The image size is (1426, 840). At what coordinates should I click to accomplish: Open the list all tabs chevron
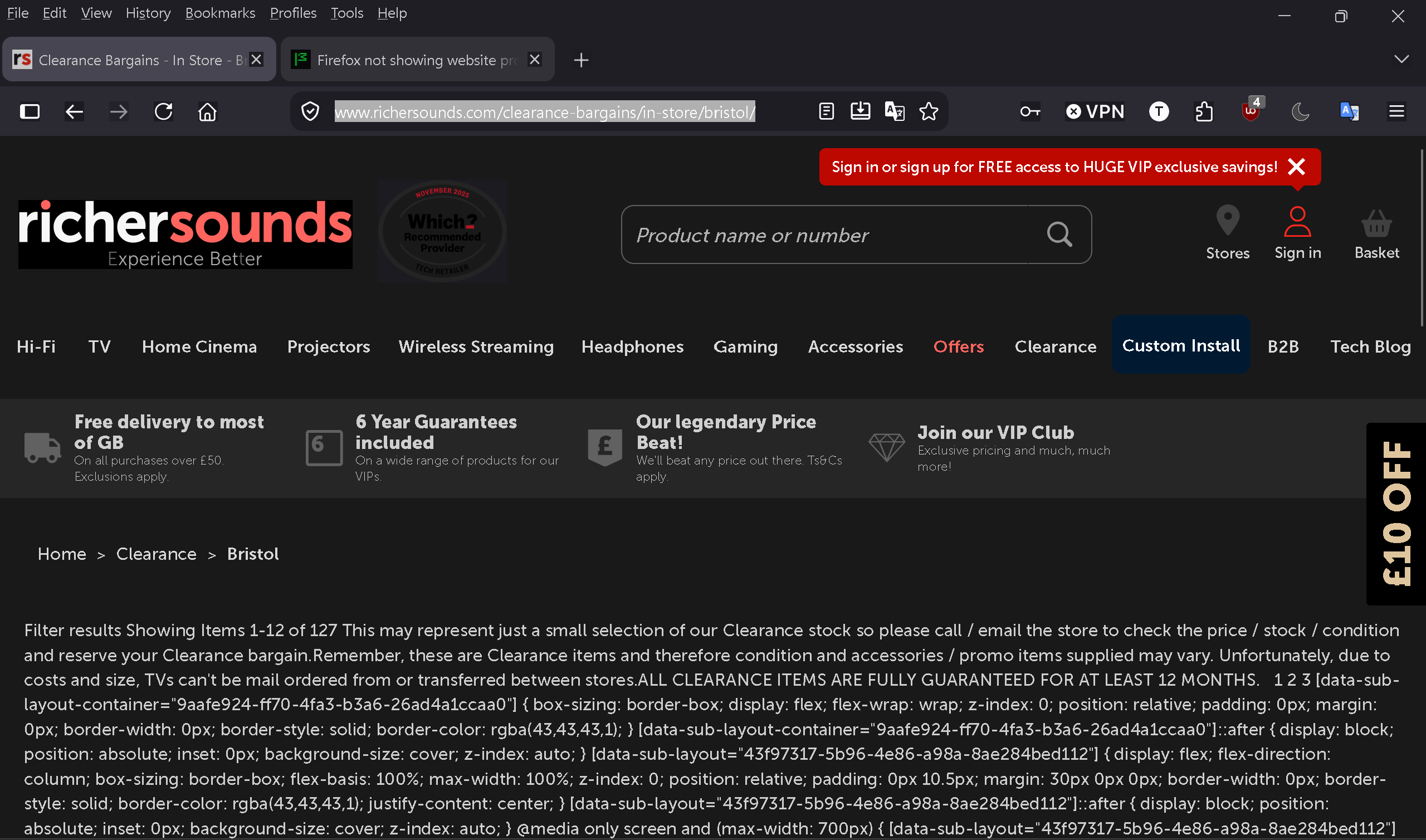point(1401,59)
